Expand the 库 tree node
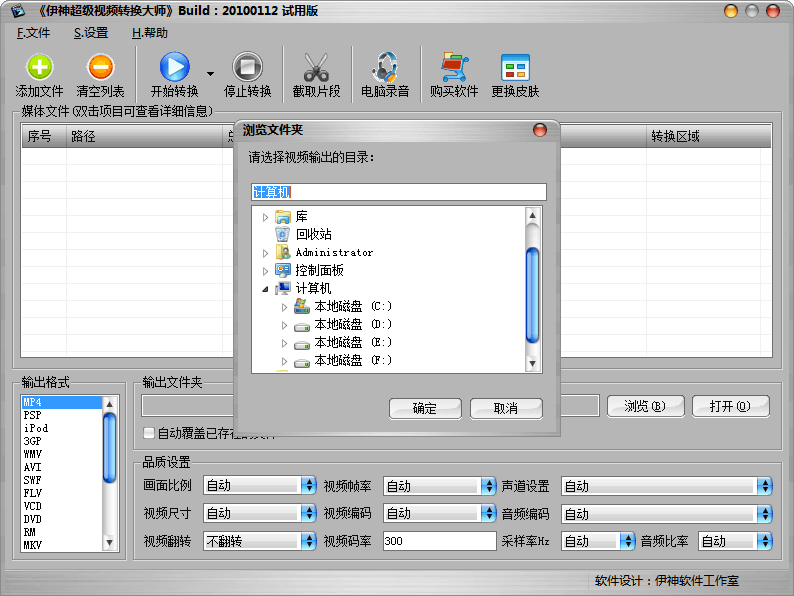Viewport: 794px width, 596px height. tap(265, 217)
